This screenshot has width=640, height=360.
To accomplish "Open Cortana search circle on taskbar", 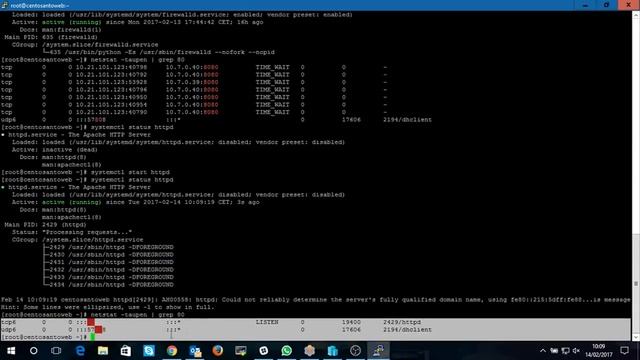I will (x=33, y=351).
